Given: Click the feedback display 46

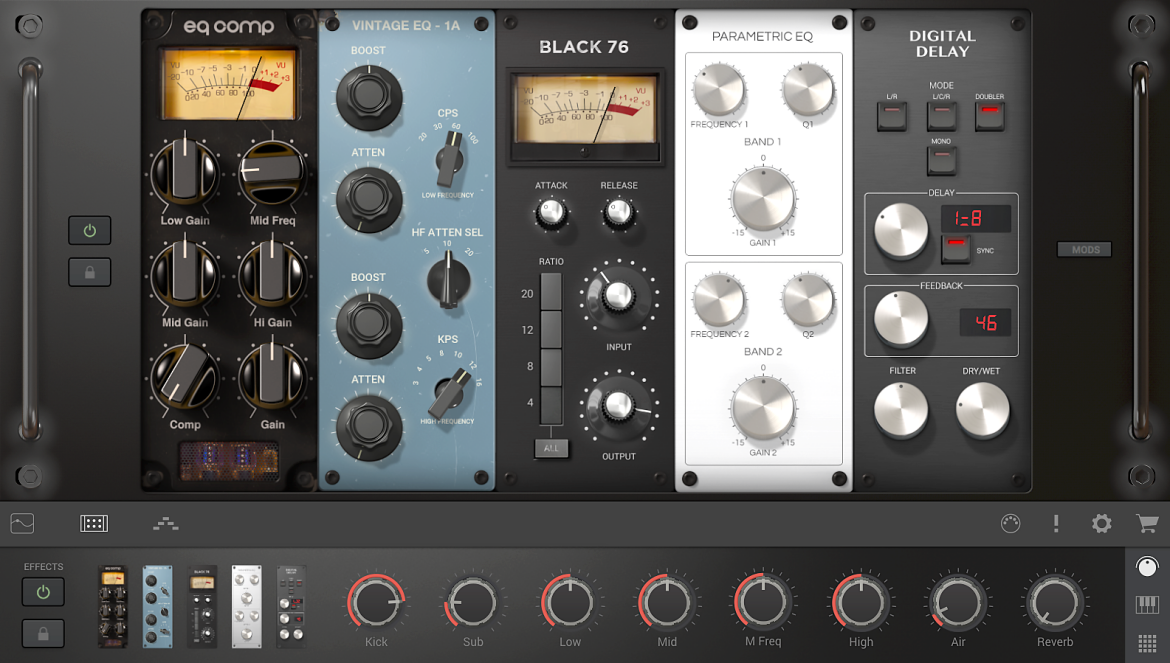Looking at the screenshot, I should pyautogui.click(x=985, y=322).
